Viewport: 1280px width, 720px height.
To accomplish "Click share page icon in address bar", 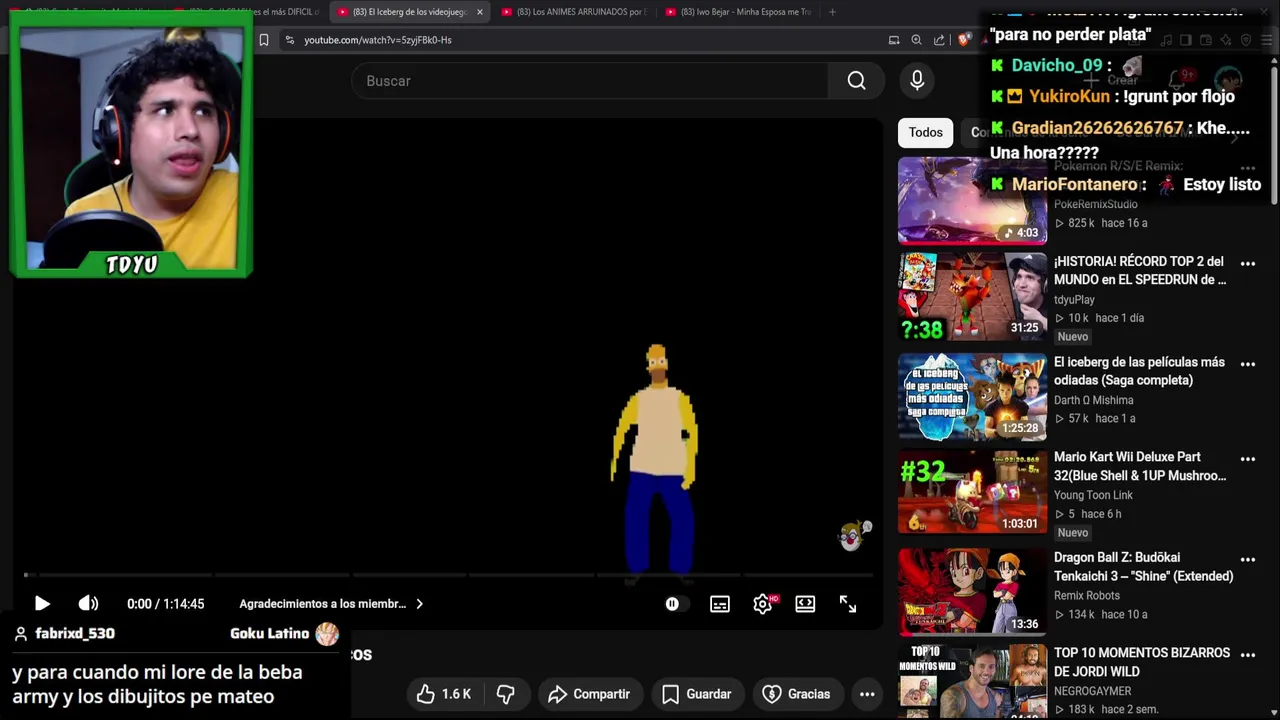I will pyautogui.click(x=939, y=40).
